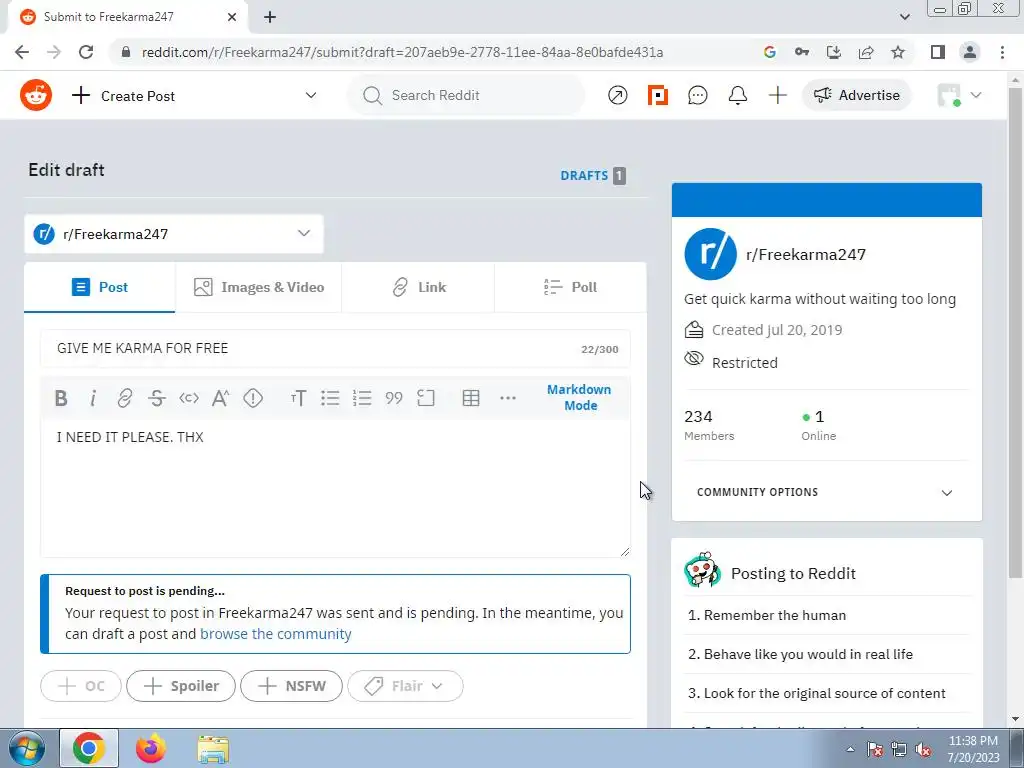Reload the page
Screen dimensions: 1024x768
click(86, 52)
